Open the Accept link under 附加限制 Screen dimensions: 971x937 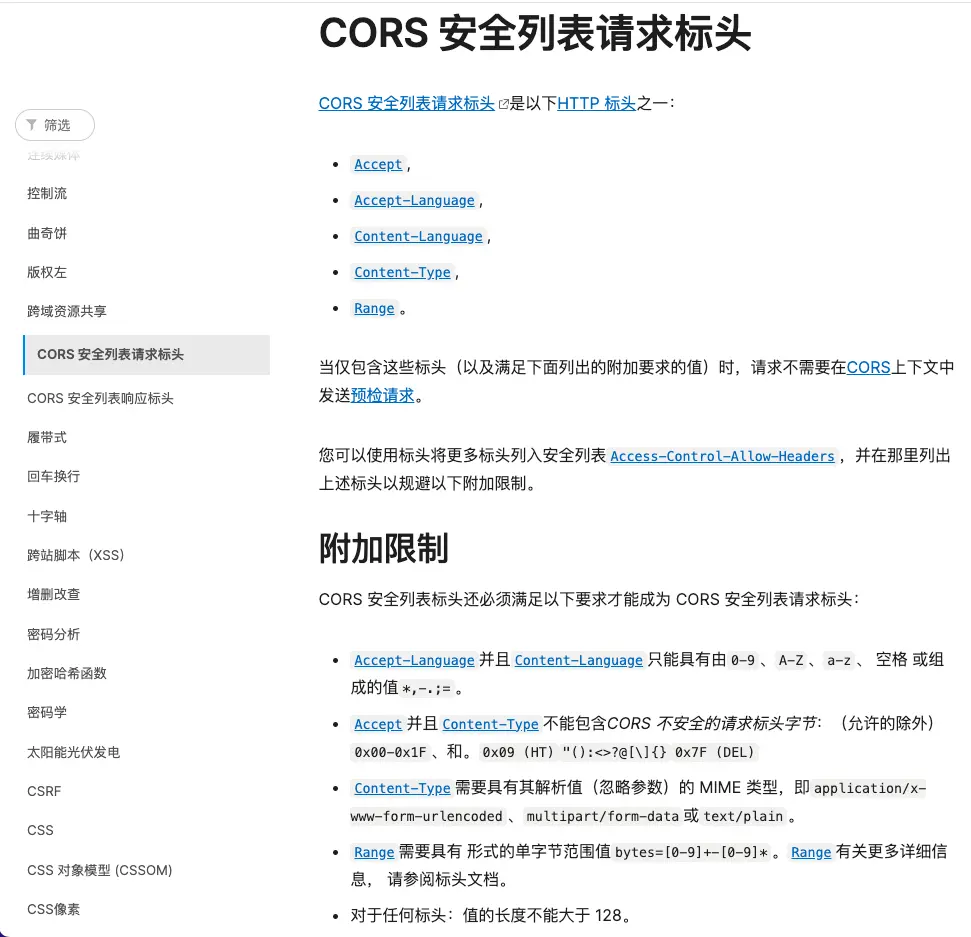(x=378, y=724)
